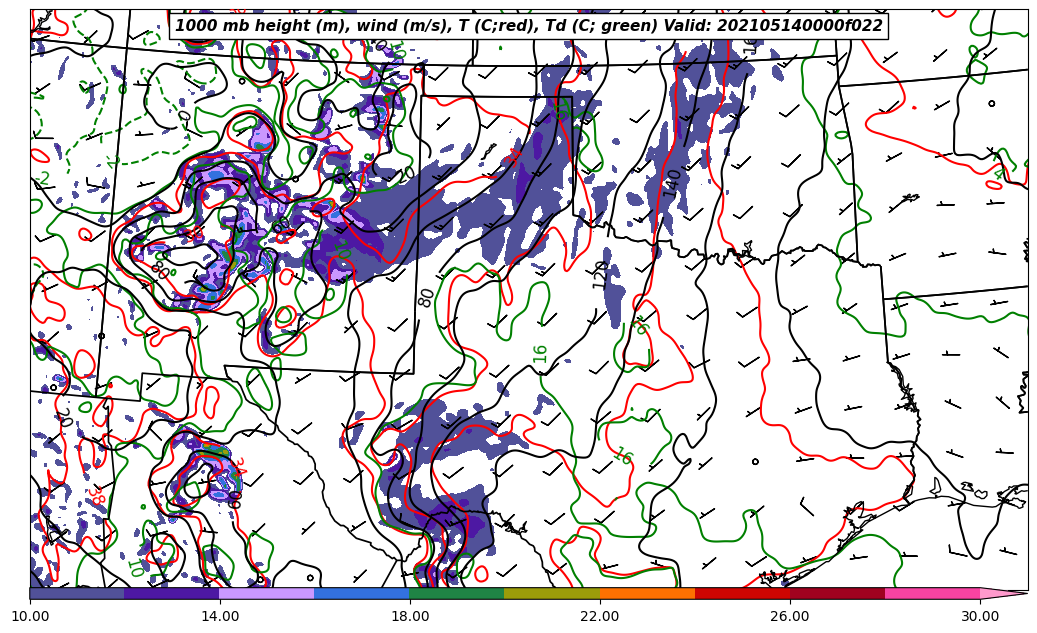Select the orange 22–24 colorbar segment
This screenshot has height=633, width=1037.
[x=647, y=593]
